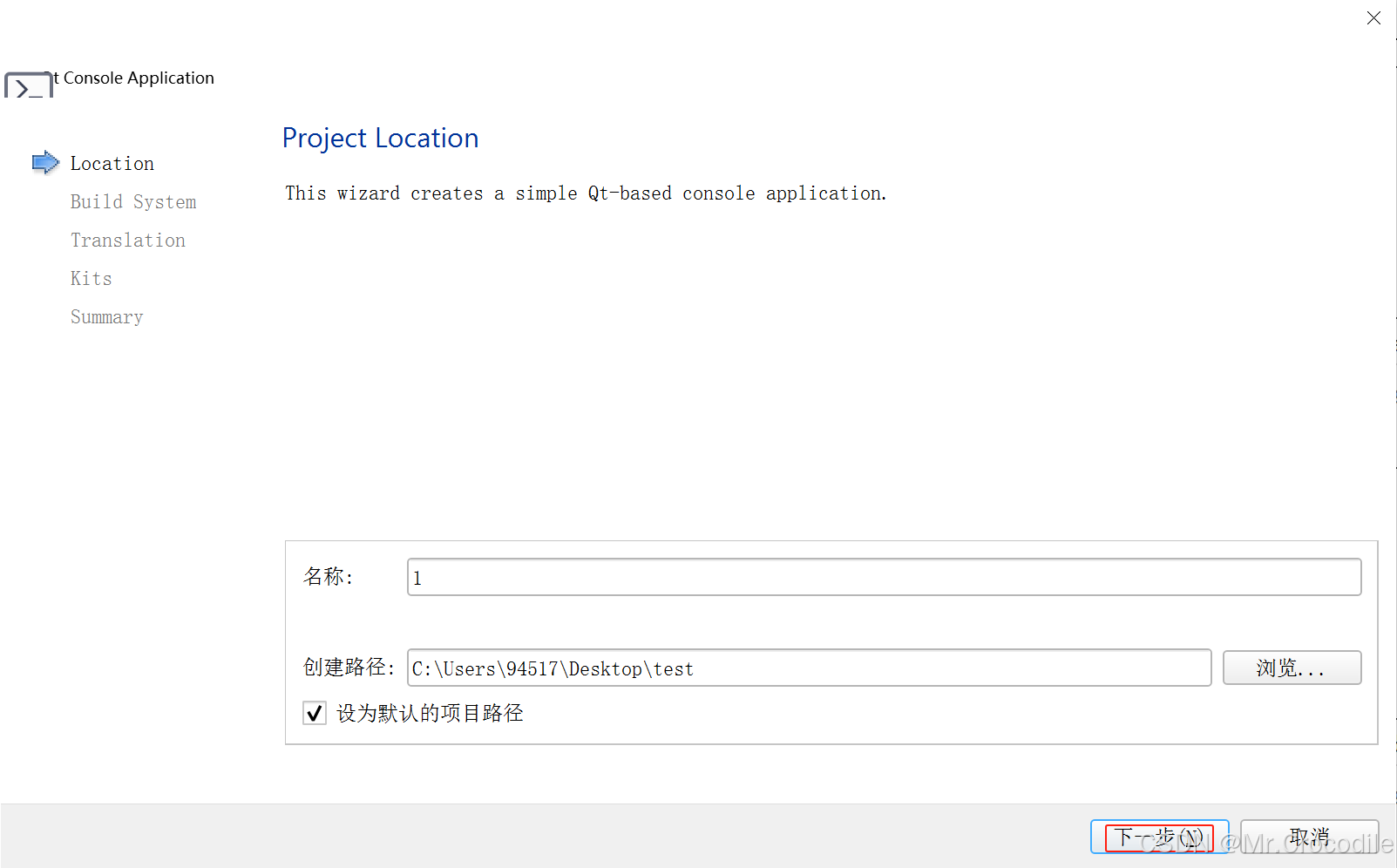Screen dimensions: 1397x868
Task: Select the Translation wizard step
Action: (128, 241)
